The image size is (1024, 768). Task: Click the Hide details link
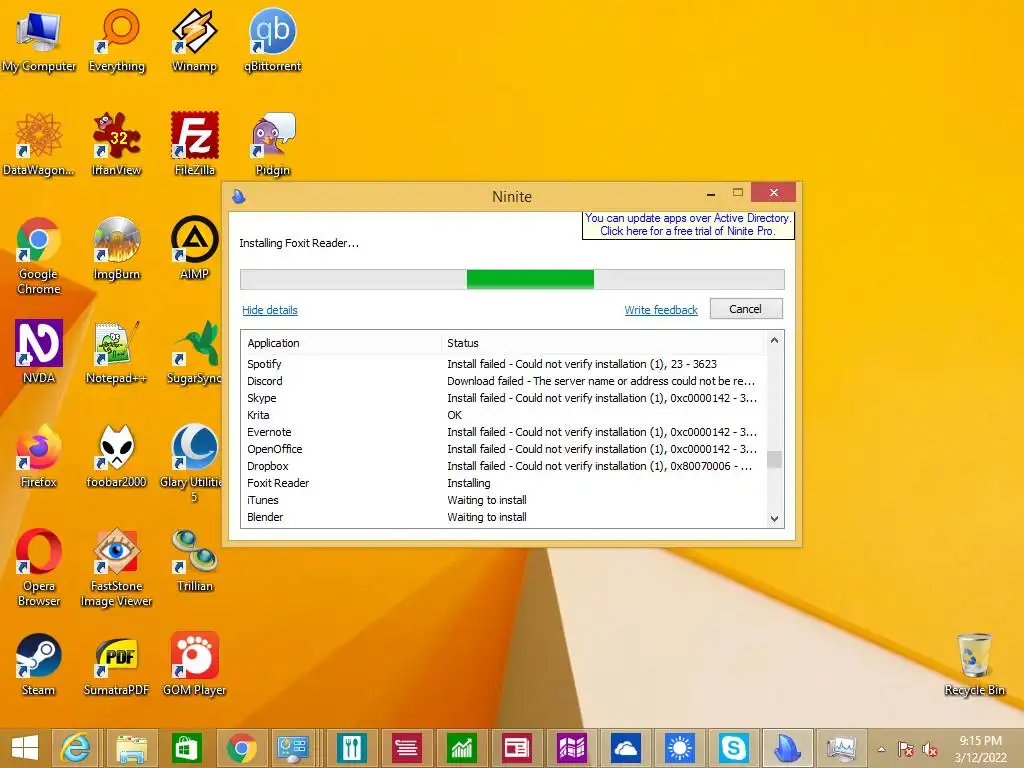[270, 310]
